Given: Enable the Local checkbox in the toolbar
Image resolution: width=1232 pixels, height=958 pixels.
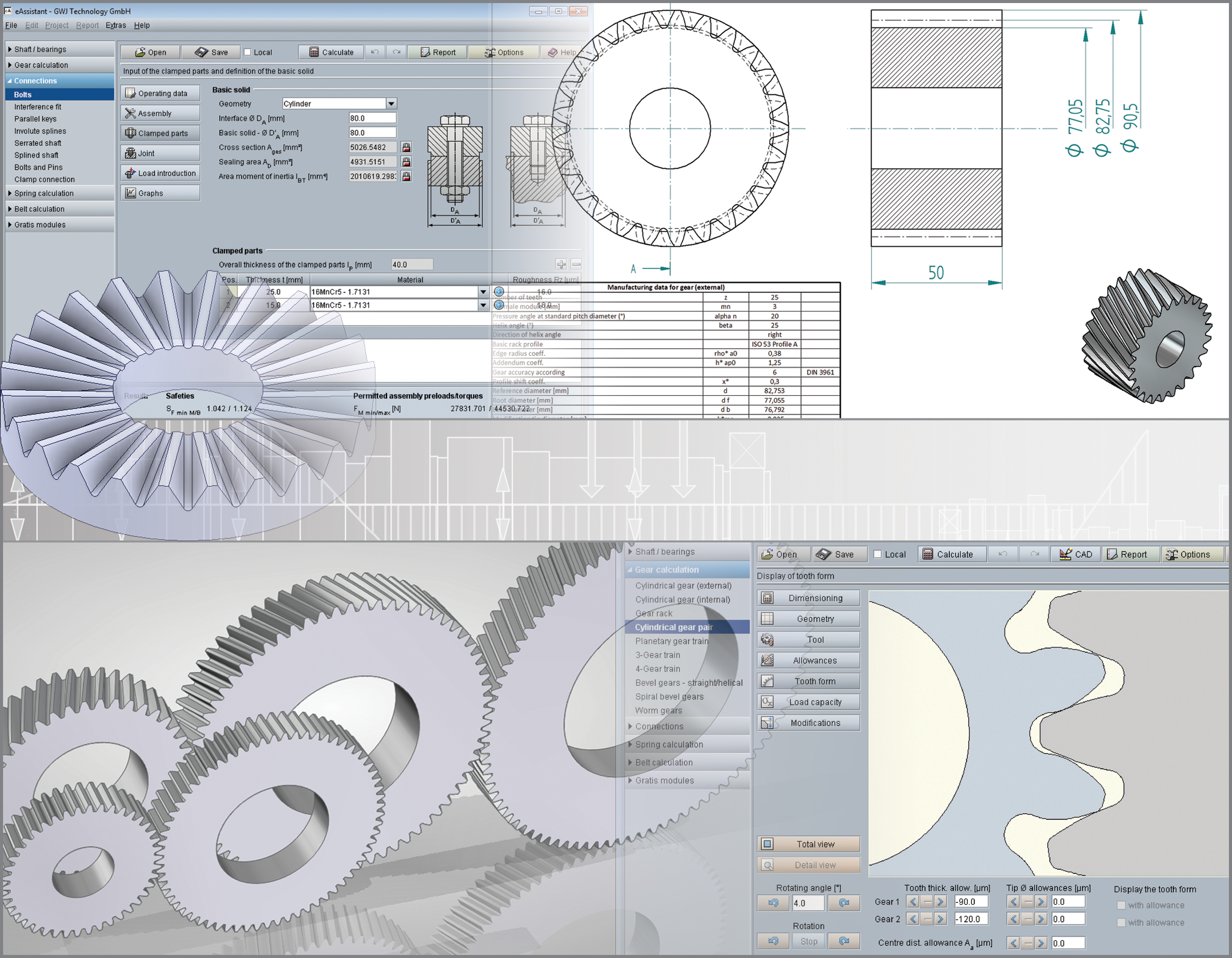Looking at the screenshot, I should click(x=248, y=51).
